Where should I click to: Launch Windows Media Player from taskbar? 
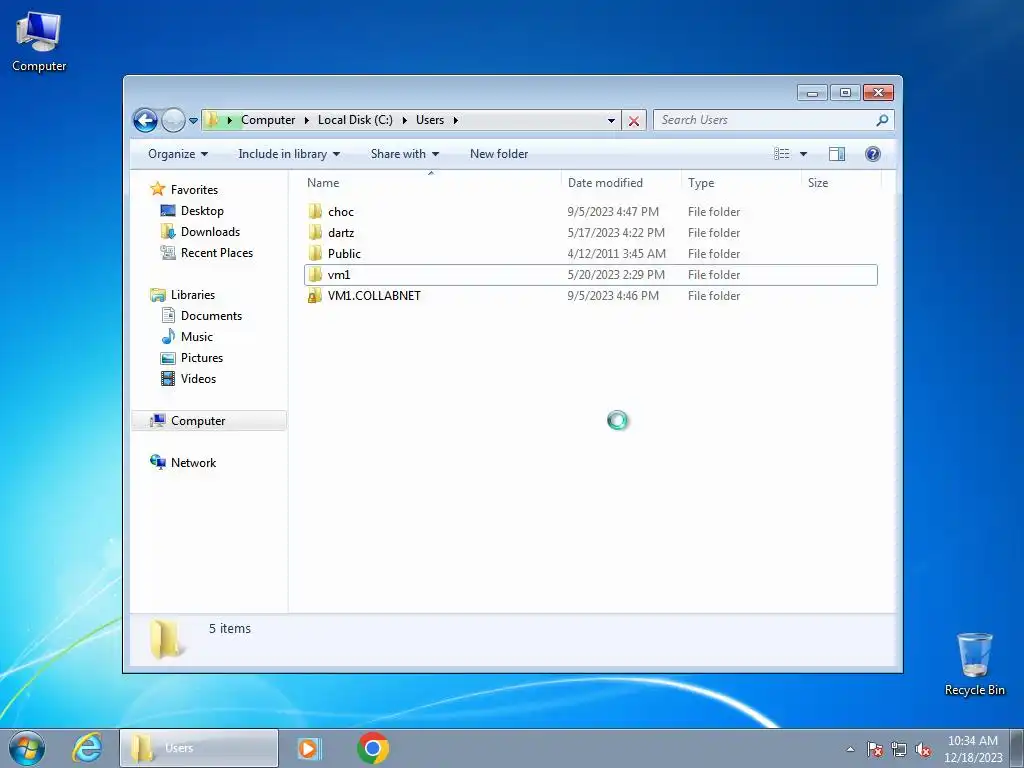[x=308, y=748]
